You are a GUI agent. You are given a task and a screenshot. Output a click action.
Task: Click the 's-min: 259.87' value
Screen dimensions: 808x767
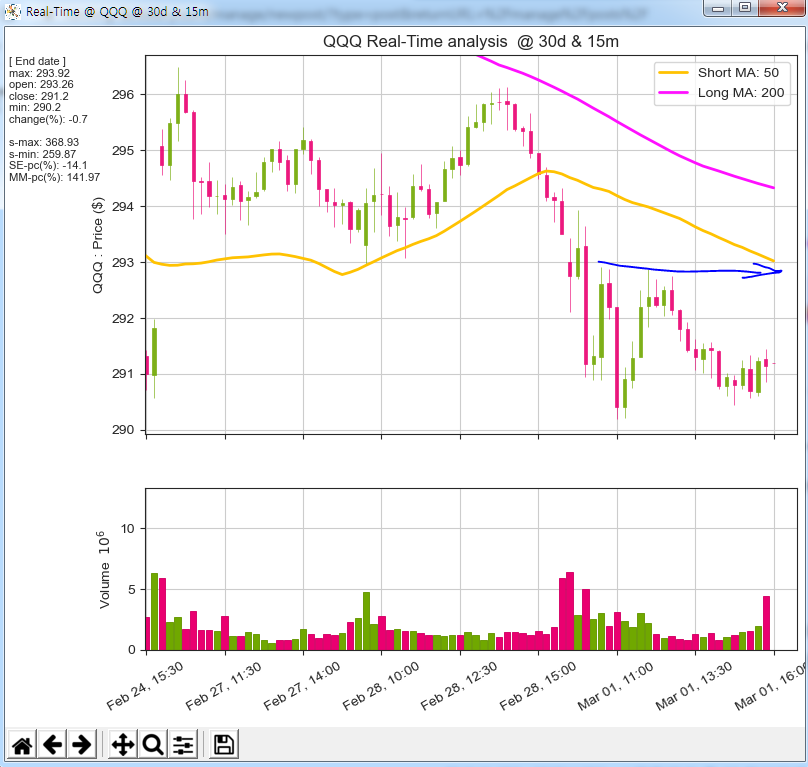42,154
